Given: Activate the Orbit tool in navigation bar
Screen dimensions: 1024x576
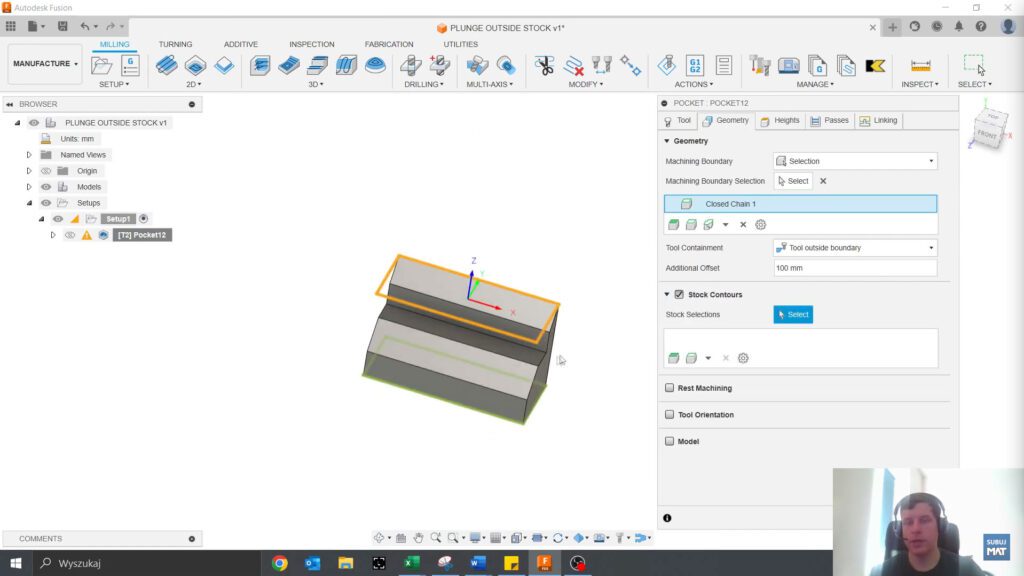Looking at the screenshot, I should click(379, 538).
